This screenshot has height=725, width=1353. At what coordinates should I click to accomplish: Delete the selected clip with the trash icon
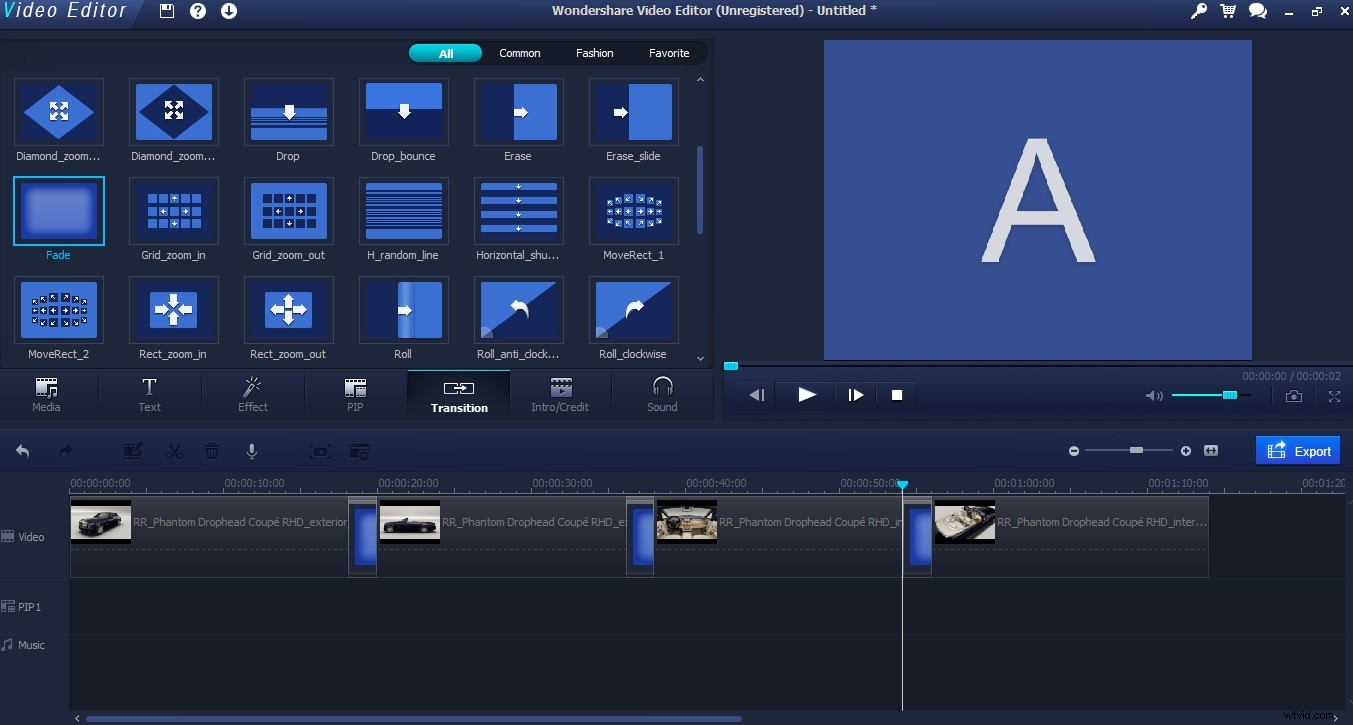point(212,451)
